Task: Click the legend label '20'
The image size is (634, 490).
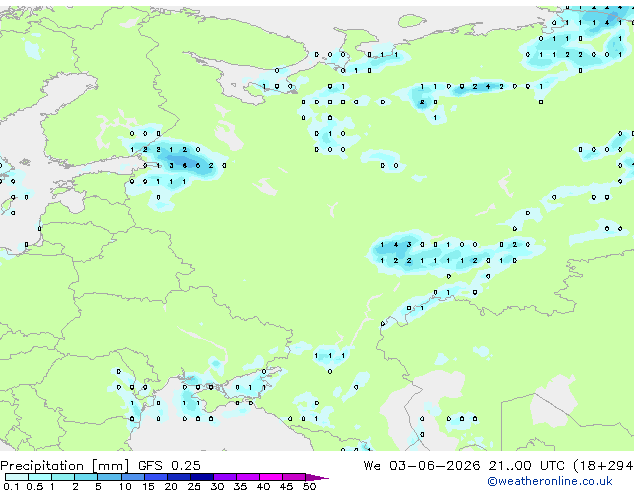Action: 171,486
